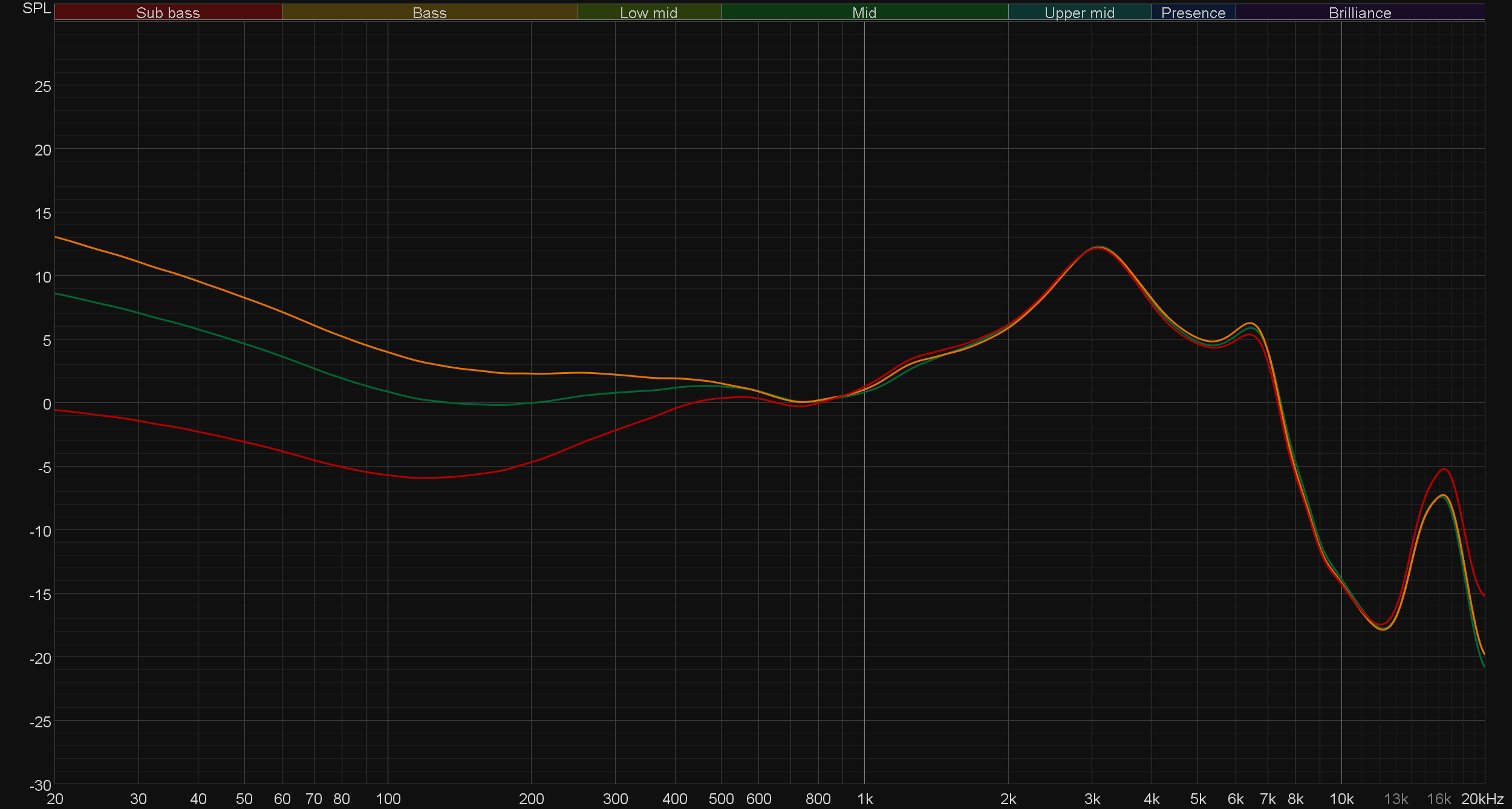Image resolution: width=1512 pixels, height=809 pixels.
Task: Click the 25 dB axis label
Action: point(42,87)
